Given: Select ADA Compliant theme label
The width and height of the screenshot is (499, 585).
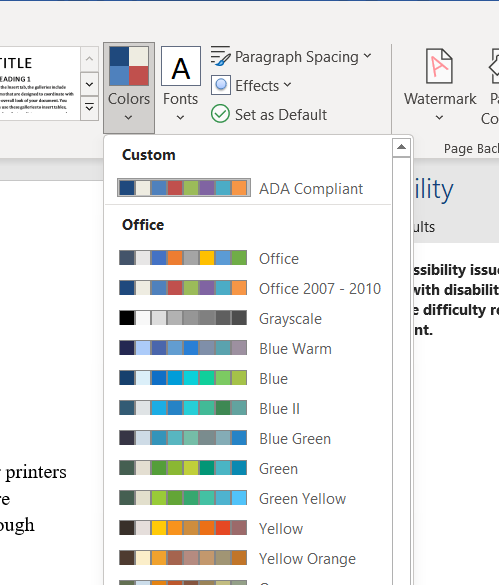Looking at the screenshot, I should 311,189.
